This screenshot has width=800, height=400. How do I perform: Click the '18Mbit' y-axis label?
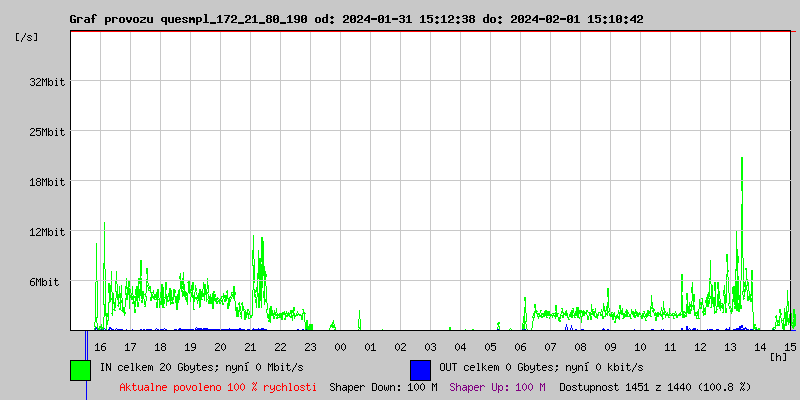(x=47, y=182)
